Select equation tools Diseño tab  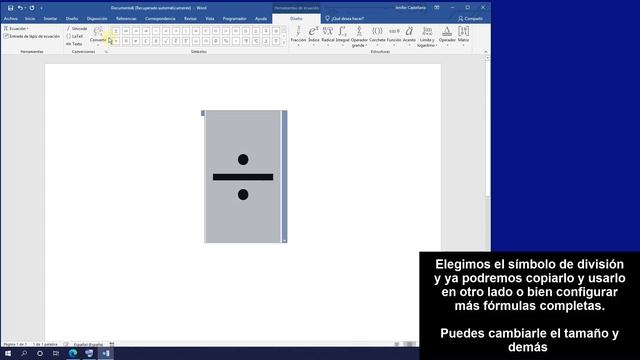[296, 19]
